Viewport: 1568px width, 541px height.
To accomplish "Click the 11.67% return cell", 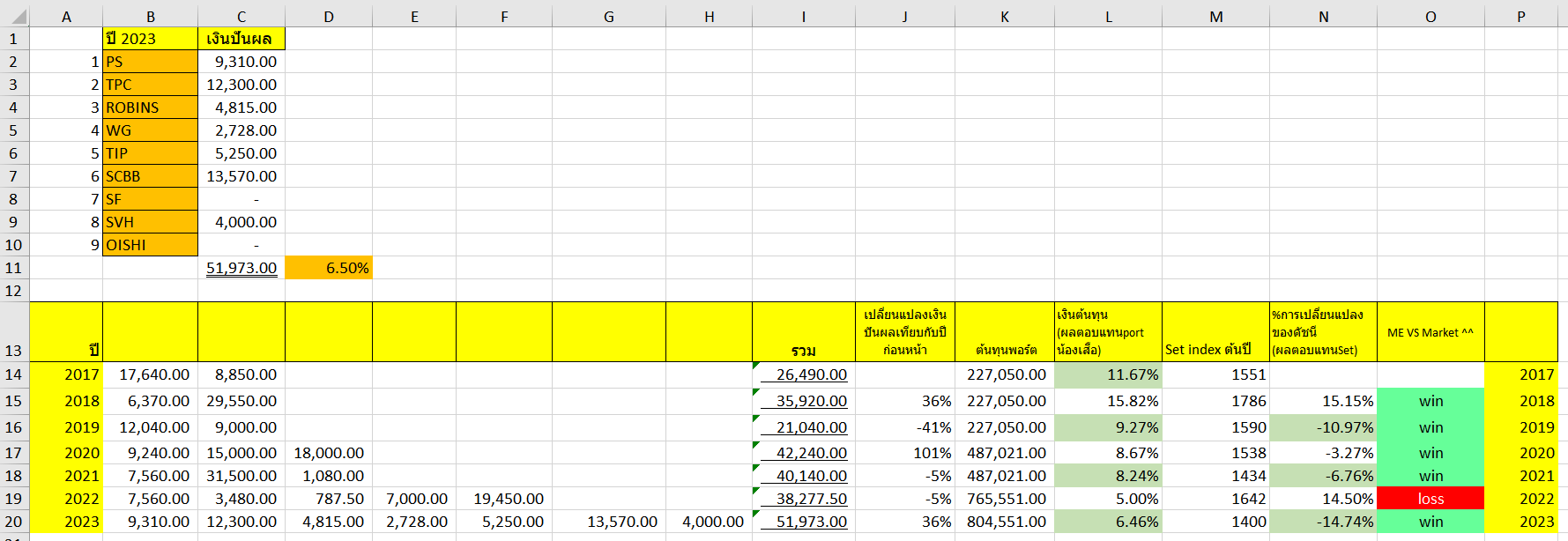I will tap(1108, 374).
